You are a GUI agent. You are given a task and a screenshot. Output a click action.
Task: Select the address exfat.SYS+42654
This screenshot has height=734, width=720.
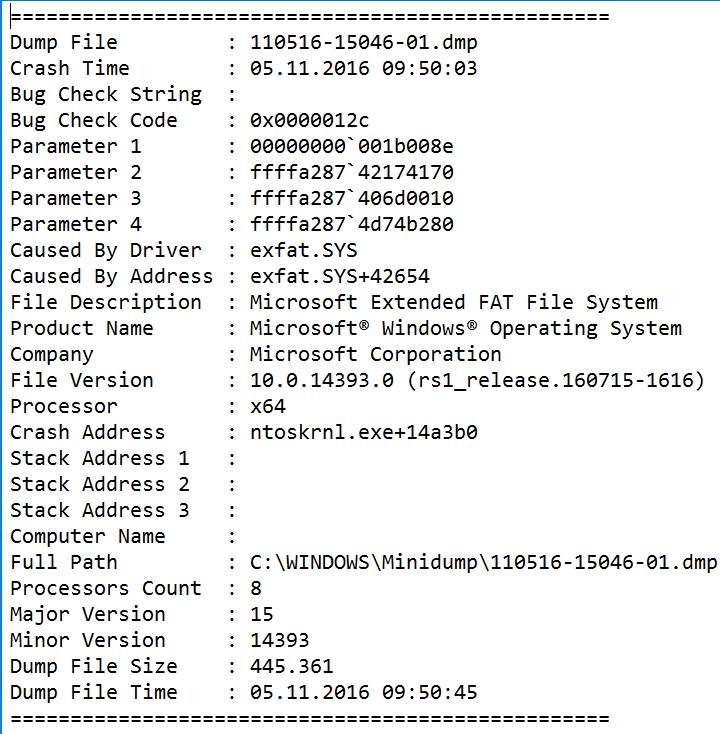click(x=340, y=277)
